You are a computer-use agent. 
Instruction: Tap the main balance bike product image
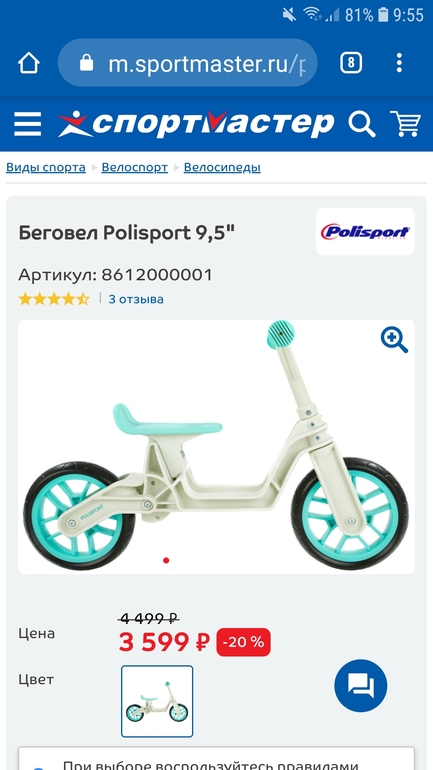pyautogui.click(x=216, y=447)
